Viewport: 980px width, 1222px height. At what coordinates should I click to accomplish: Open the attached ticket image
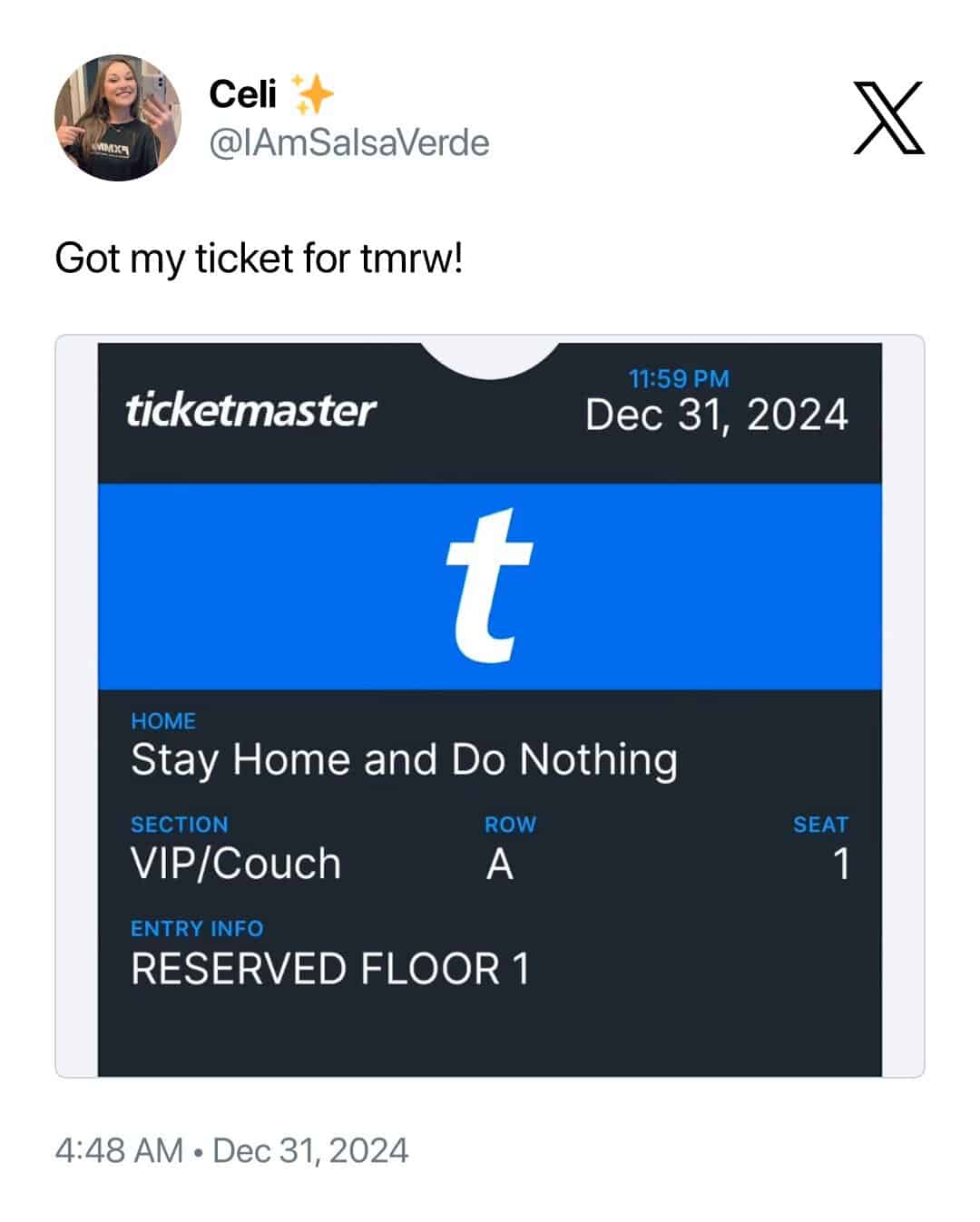pos(490,707)
